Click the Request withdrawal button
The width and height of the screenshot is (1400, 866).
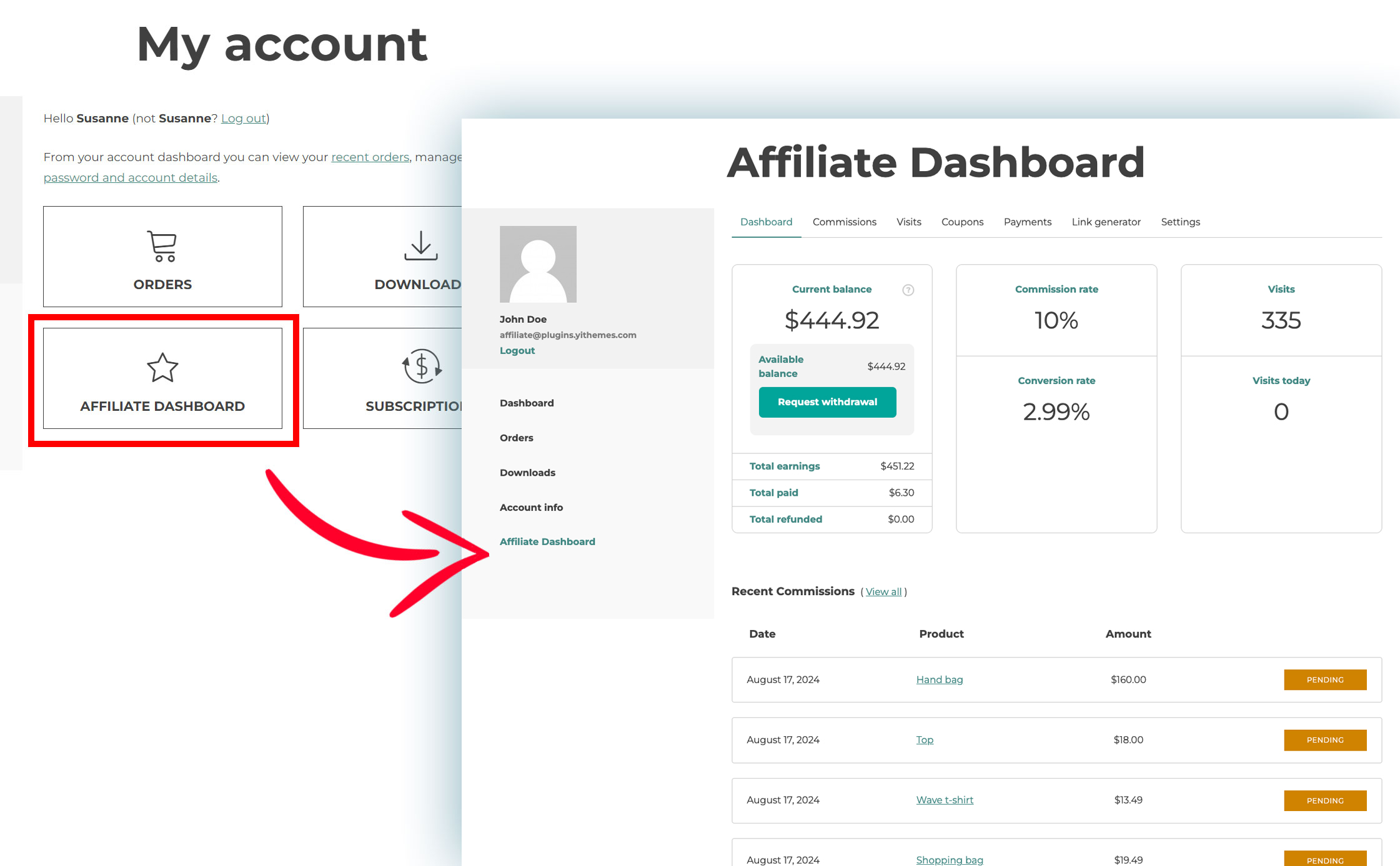tap(827, 402)
